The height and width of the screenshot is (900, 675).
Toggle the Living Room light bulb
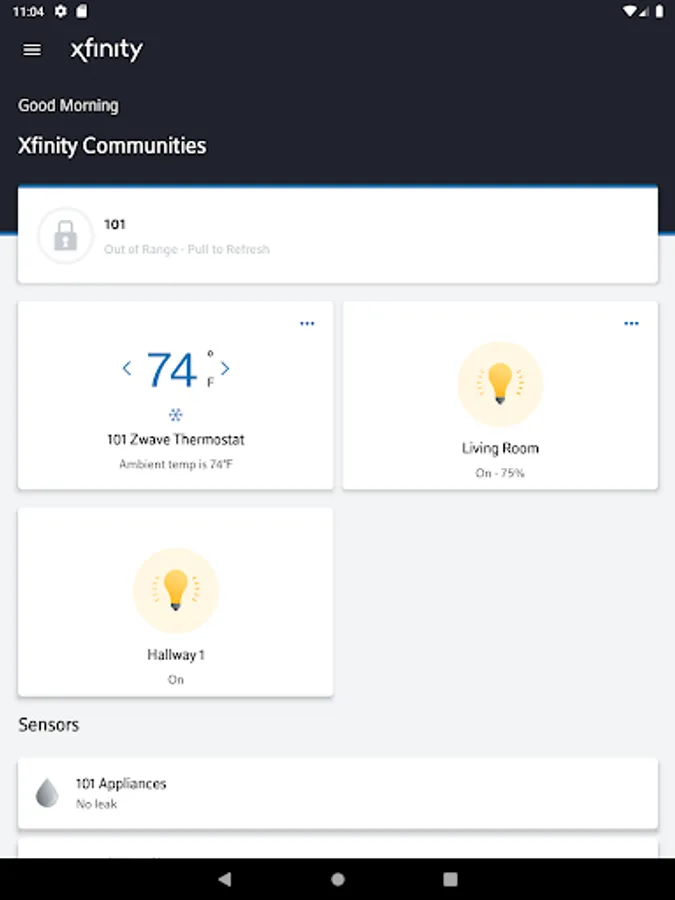(499, 384)
